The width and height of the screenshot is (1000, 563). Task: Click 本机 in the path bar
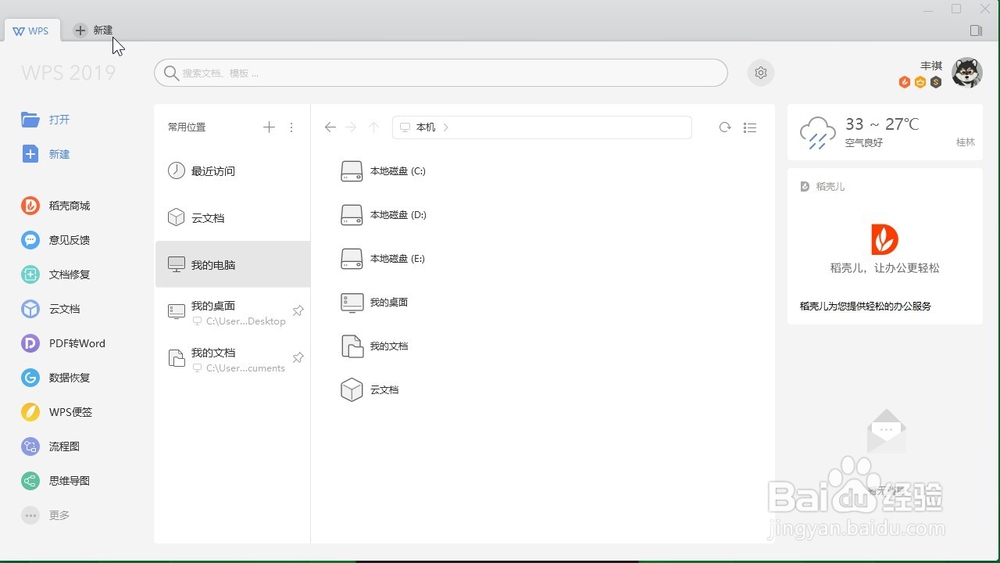[425, 127]
